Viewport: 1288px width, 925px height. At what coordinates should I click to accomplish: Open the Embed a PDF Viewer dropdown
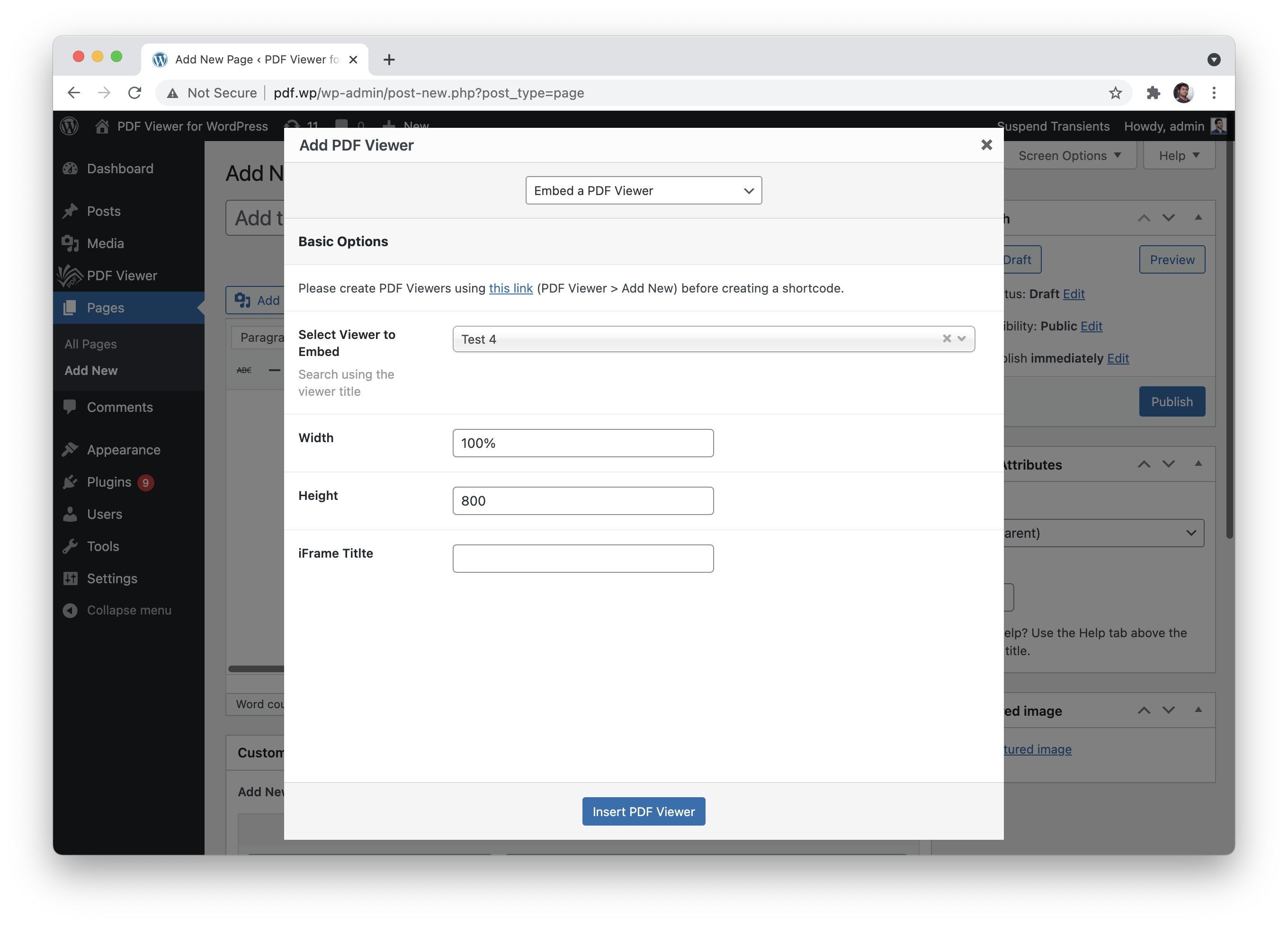(x=643, y=190)
